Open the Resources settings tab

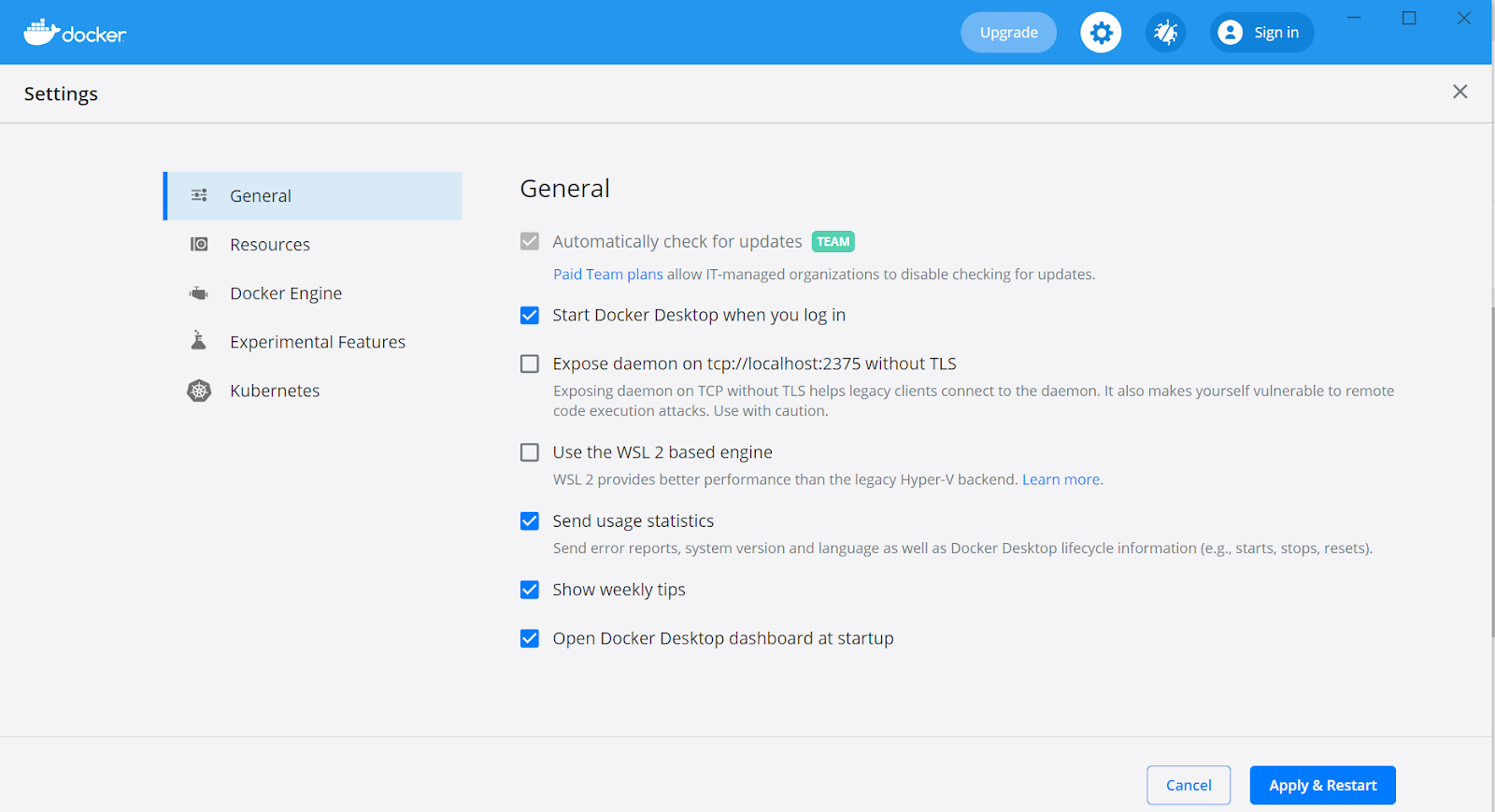pyautogui.click(x=313, y=244)
